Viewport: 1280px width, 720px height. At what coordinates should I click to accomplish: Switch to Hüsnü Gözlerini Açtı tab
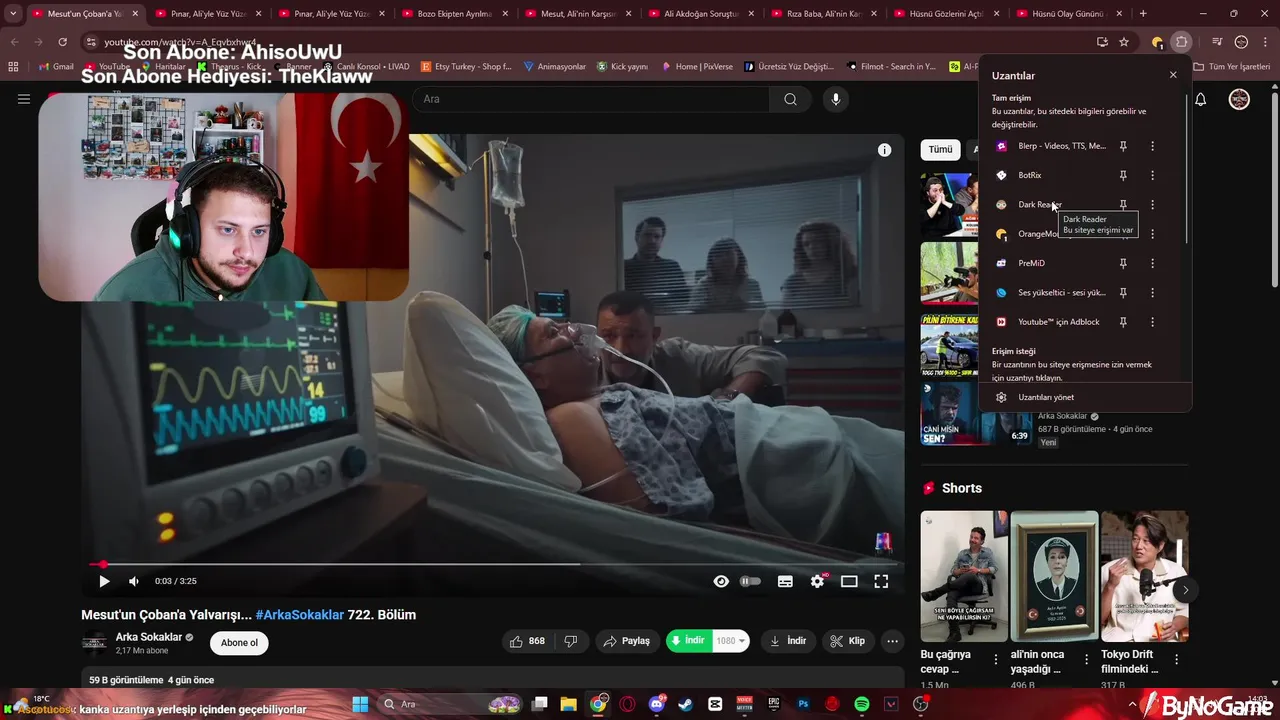pyautogui.click(x=947, y=14)
